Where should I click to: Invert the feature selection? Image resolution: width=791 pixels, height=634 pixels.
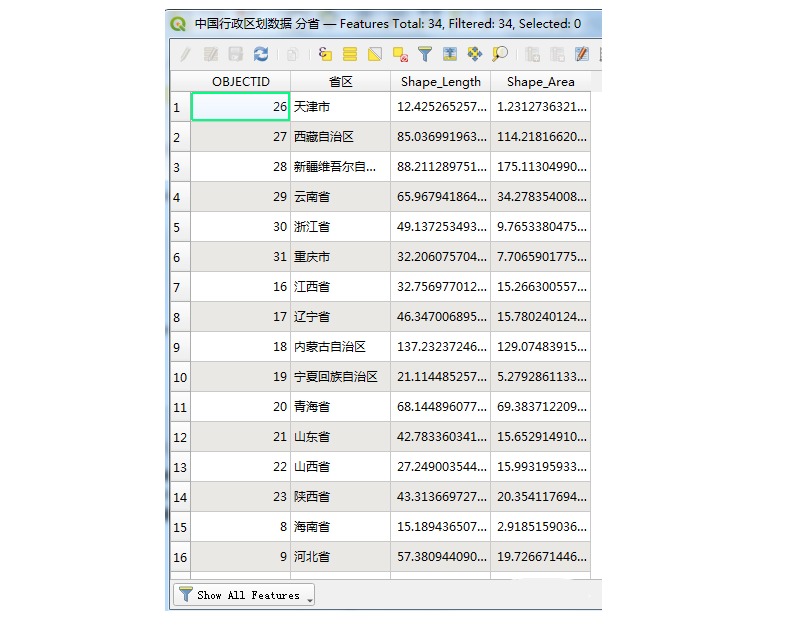click(375, 54)
